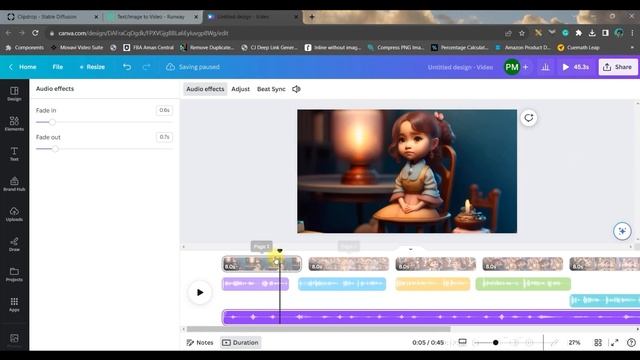The height and width of the screenshot is (360, 640).
Task: Select the green audio clip
Action: 523,284
